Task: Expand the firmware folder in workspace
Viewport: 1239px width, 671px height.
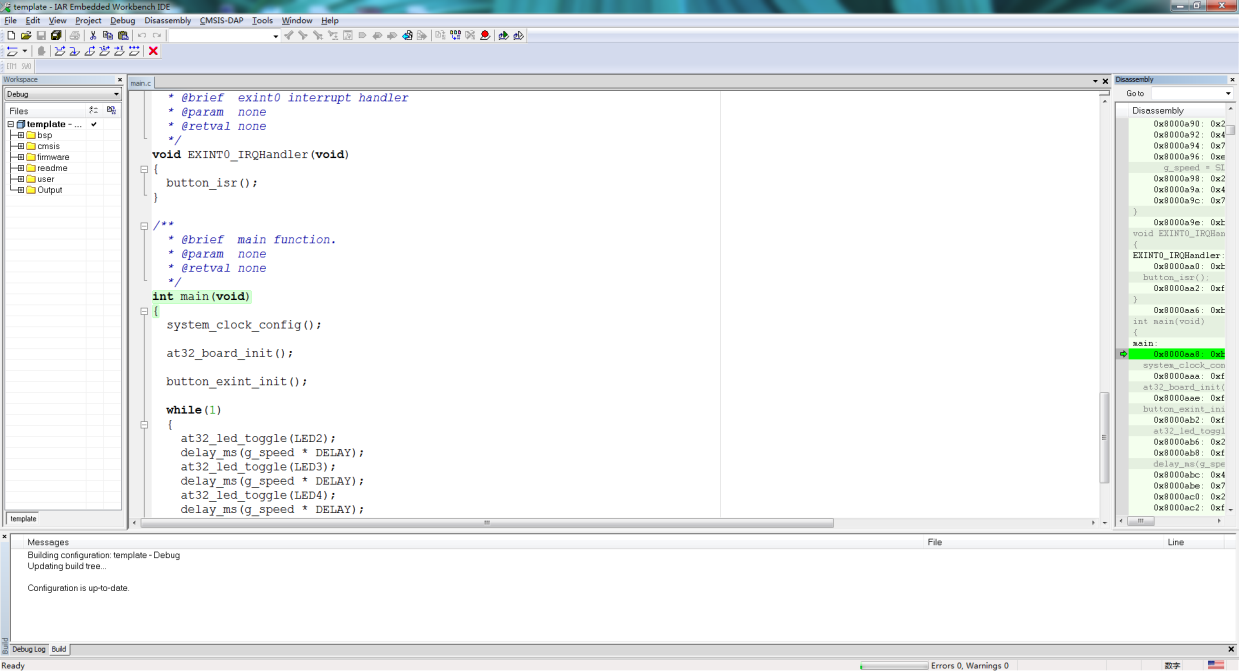Action: coord(20,157)
